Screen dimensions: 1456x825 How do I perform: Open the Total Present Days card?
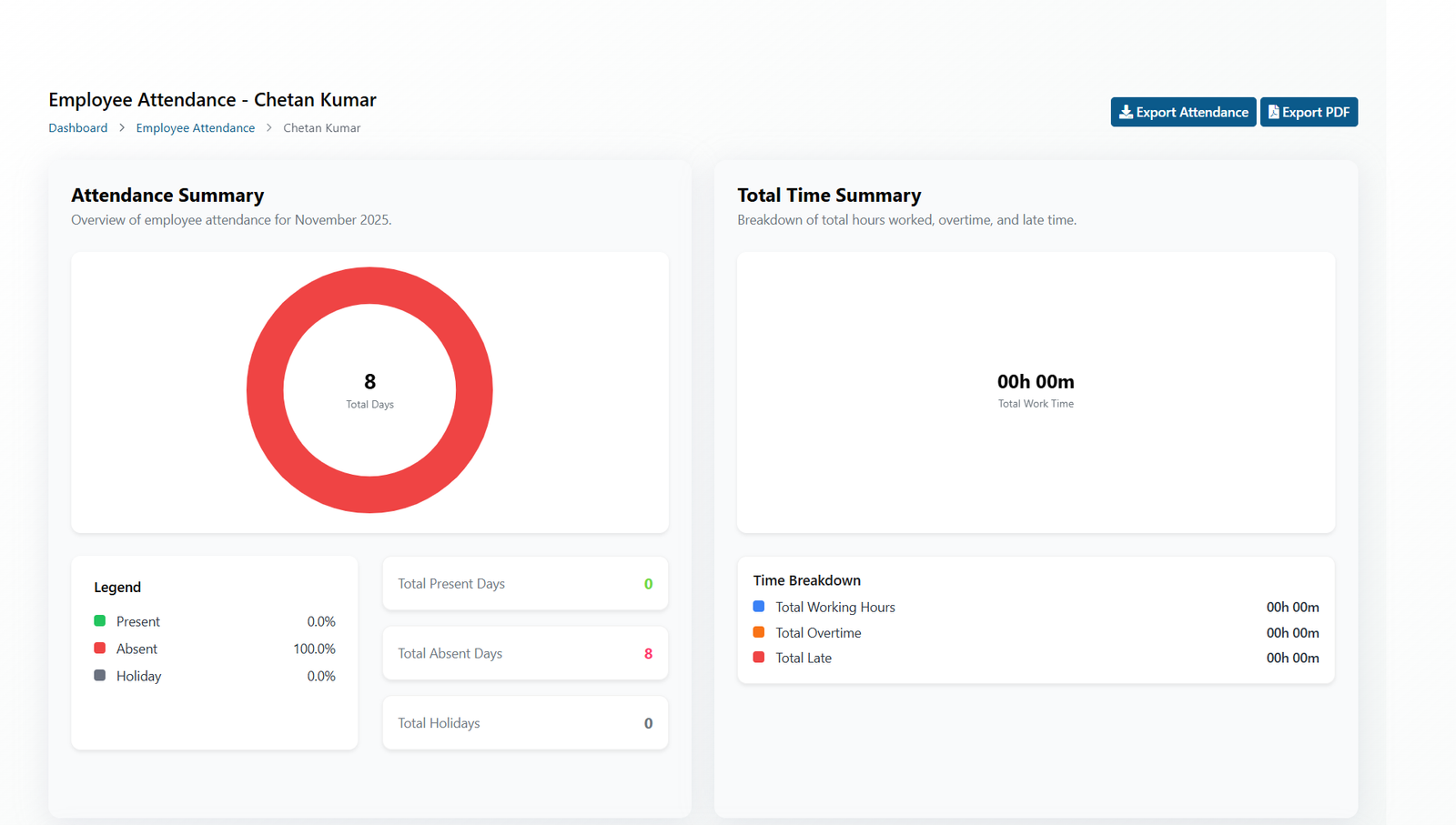pos(525,584)
